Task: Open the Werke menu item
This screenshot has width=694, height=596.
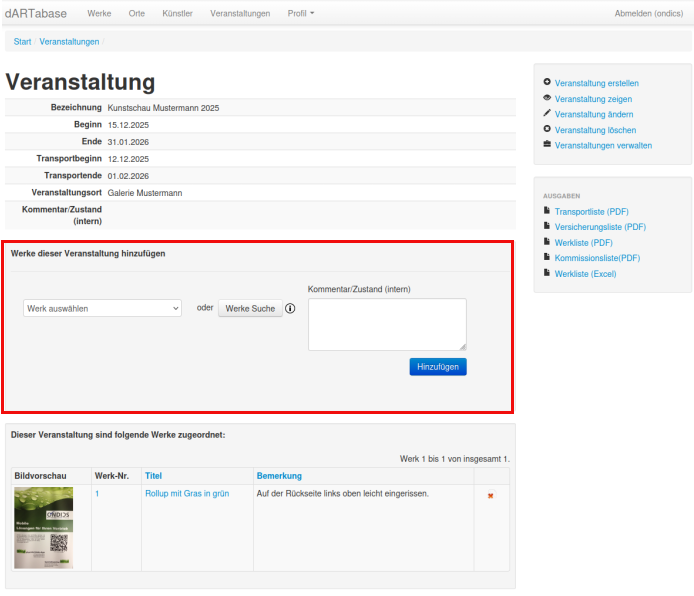Action: click(x=99, y=13)
